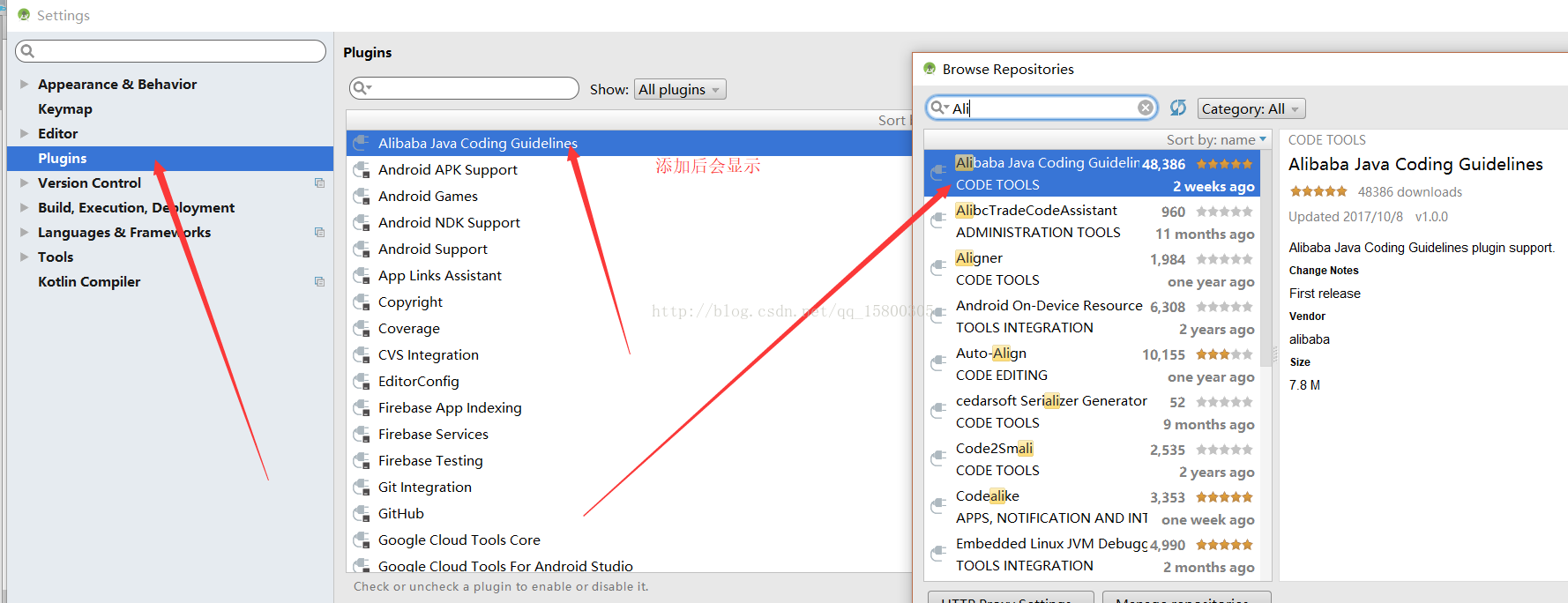Expand Appearance & Behavior settings node
The image size is (1568, 603).
pos(25,84)
